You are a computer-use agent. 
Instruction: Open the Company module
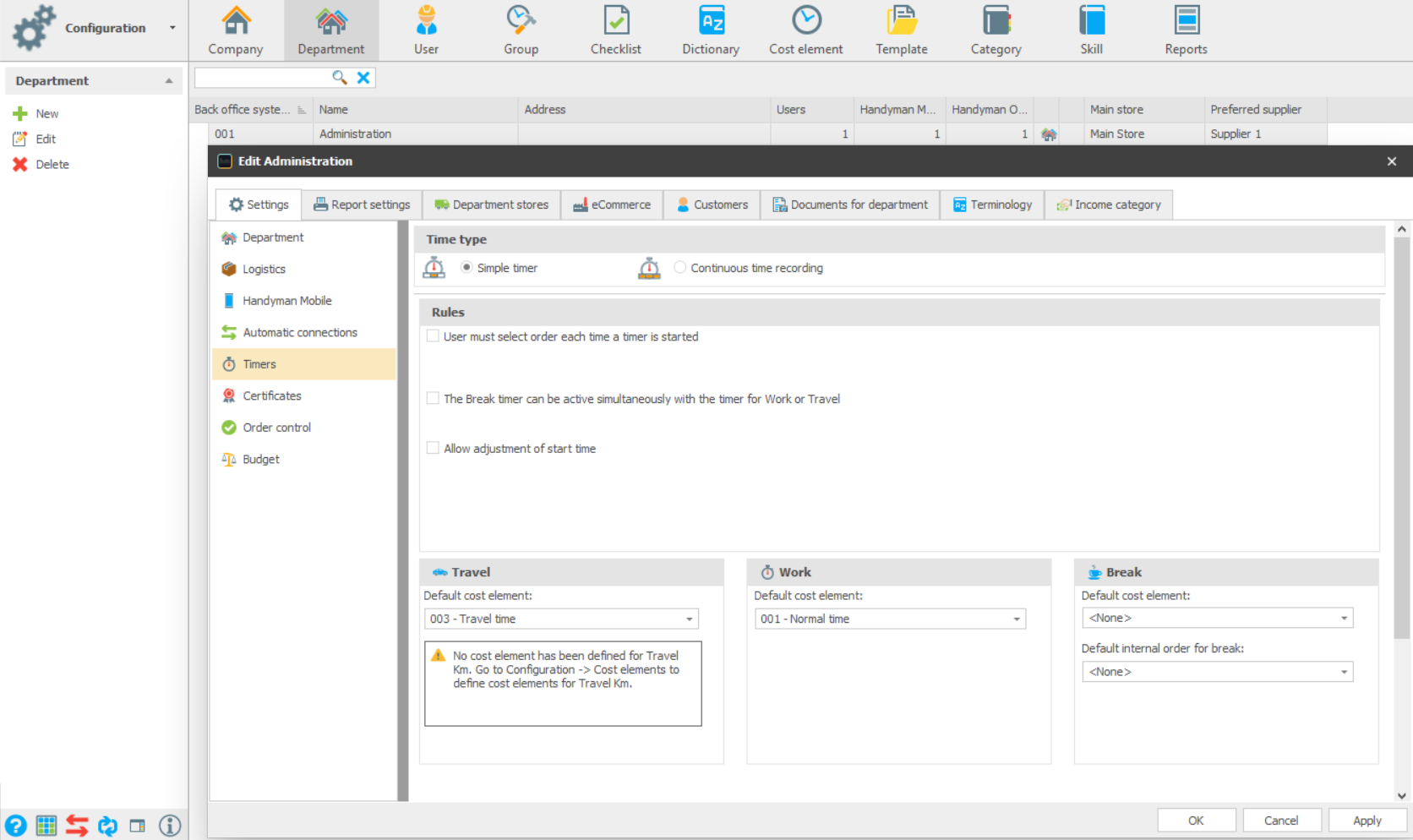pos(236,30)
